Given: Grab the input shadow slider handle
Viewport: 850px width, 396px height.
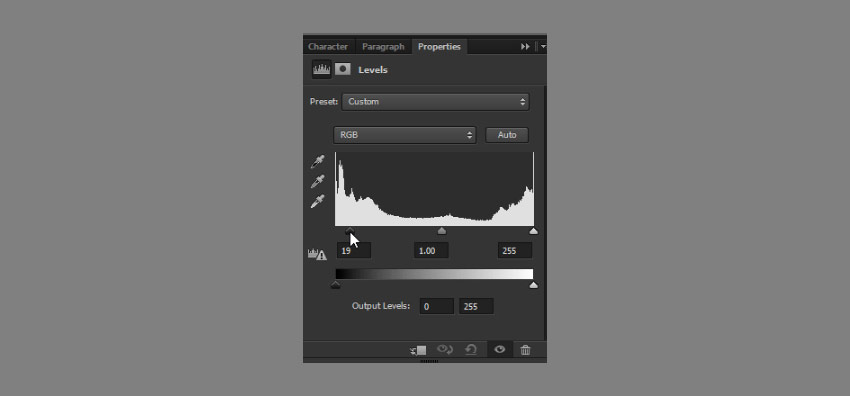Looking at the screenshot, I should point(350,231).
